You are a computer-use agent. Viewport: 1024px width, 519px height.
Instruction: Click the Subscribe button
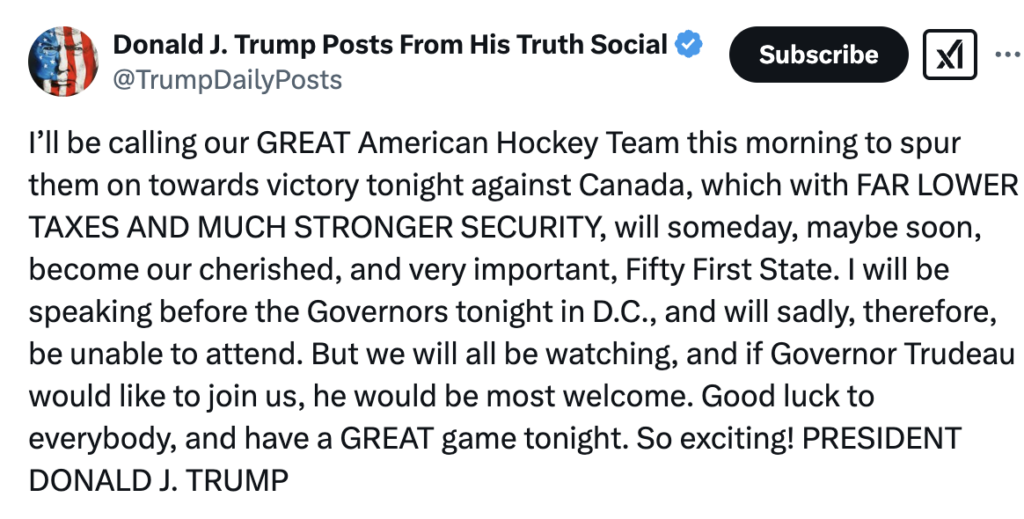818,55
